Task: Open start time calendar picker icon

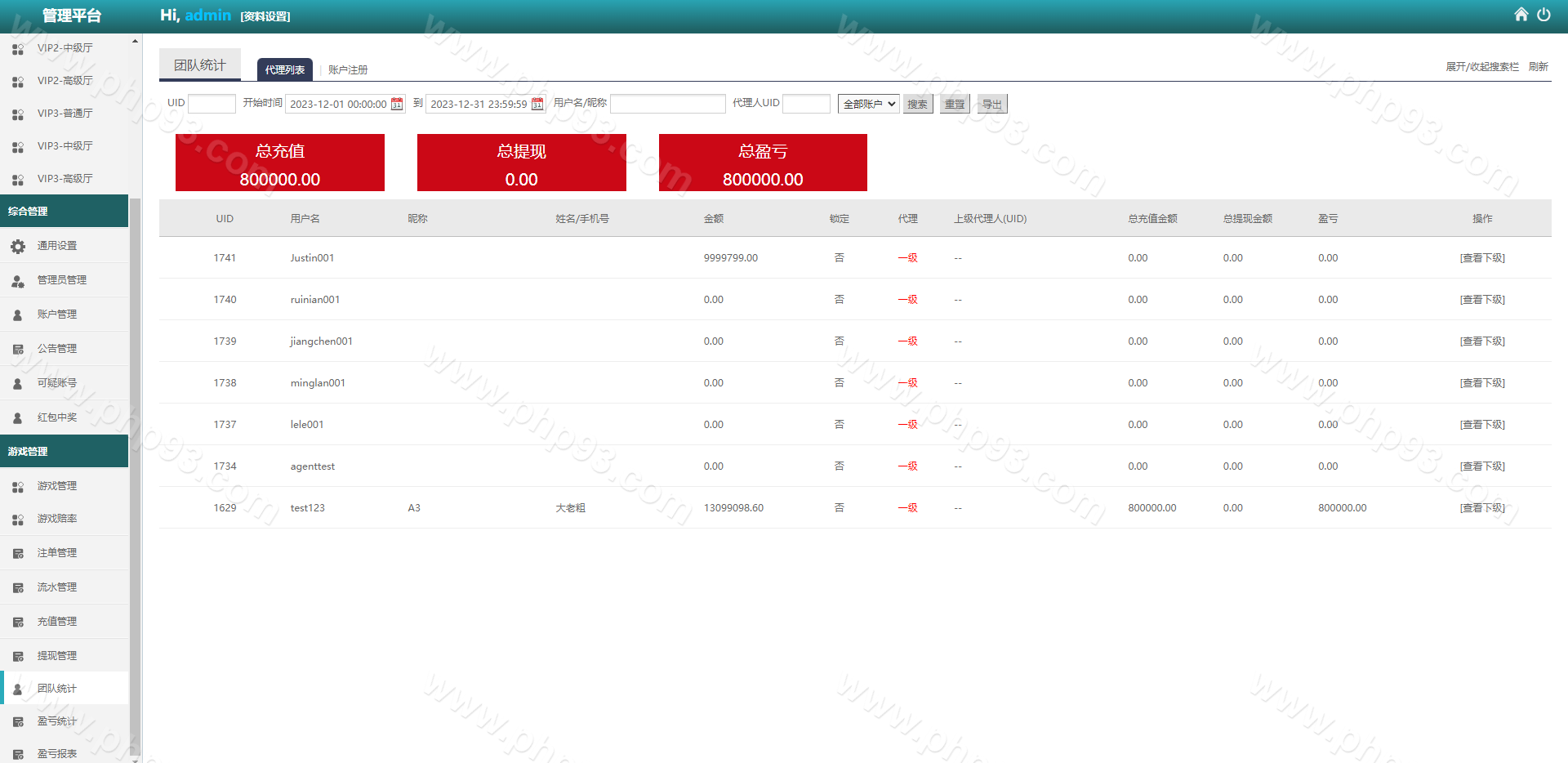Action: tap(397, 104)
